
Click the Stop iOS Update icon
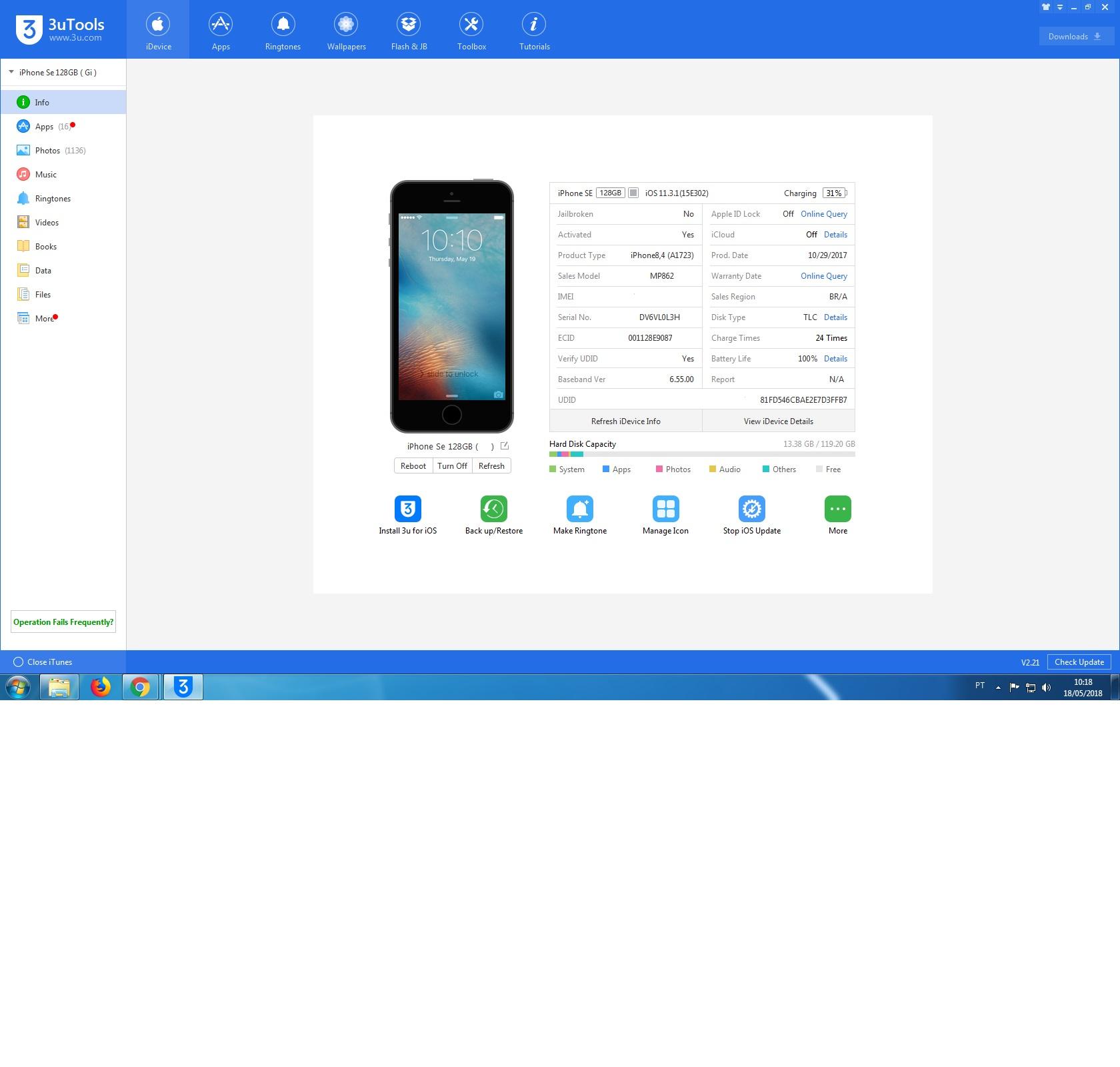click(752, 509)
